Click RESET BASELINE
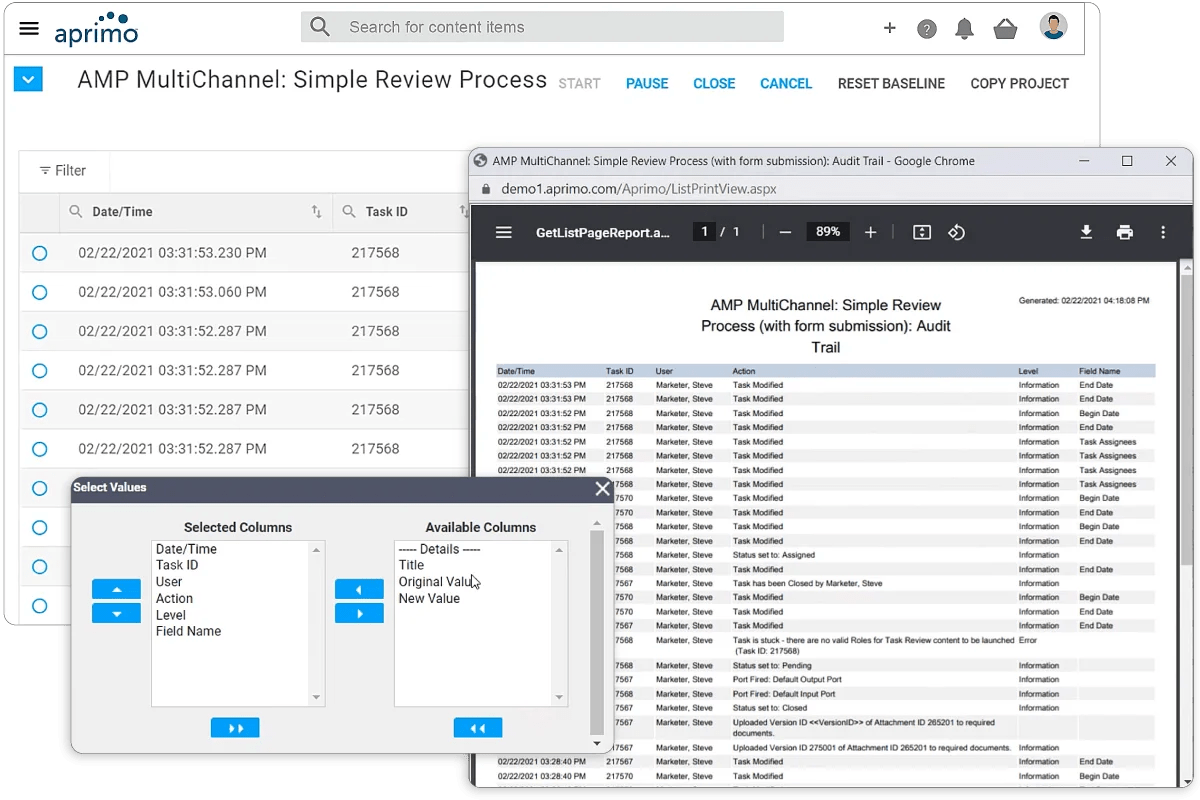This screenshot has height=800, width=1200. point(891,84)
